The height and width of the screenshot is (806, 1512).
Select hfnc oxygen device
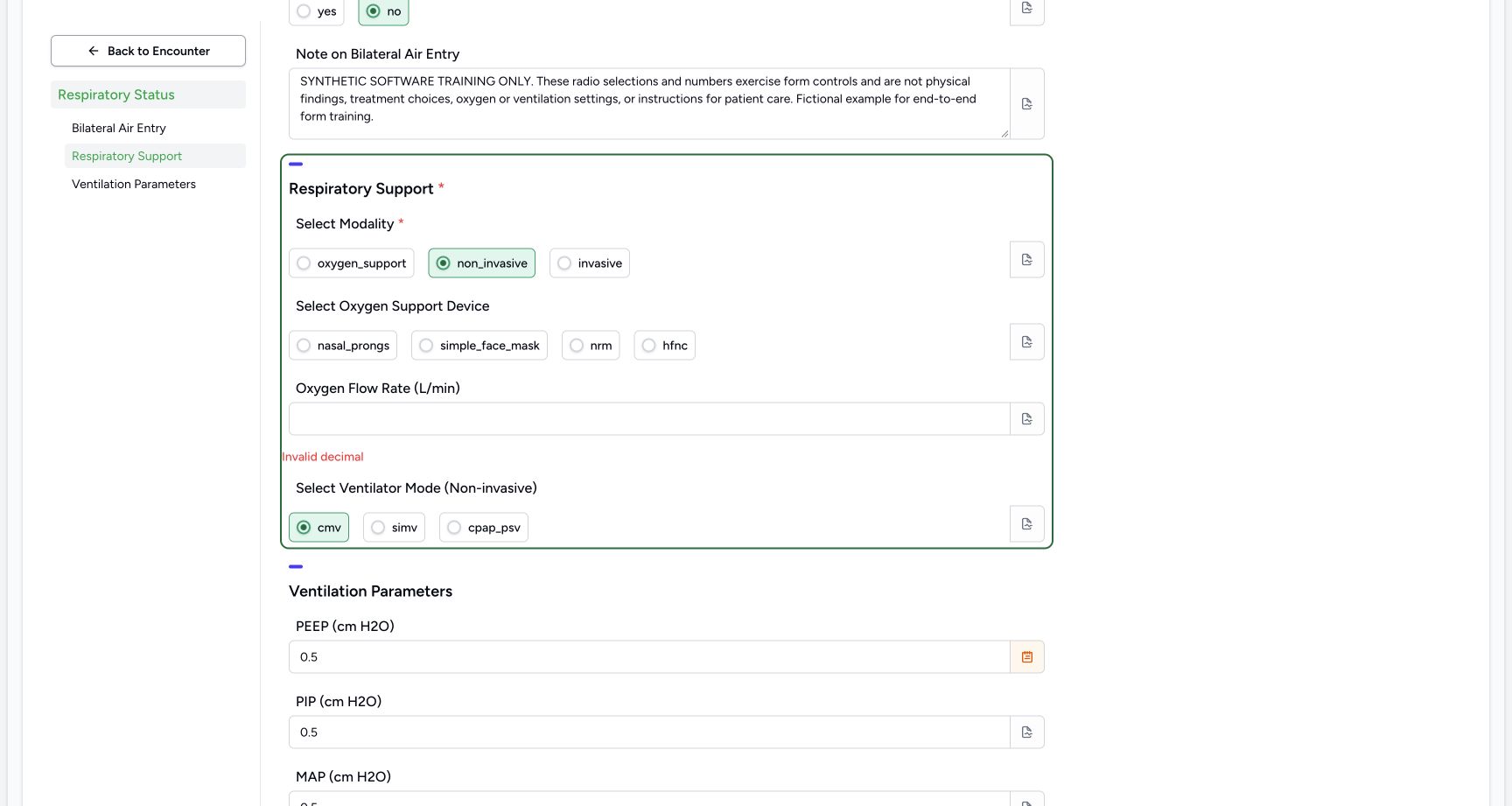tap(664, 346)
